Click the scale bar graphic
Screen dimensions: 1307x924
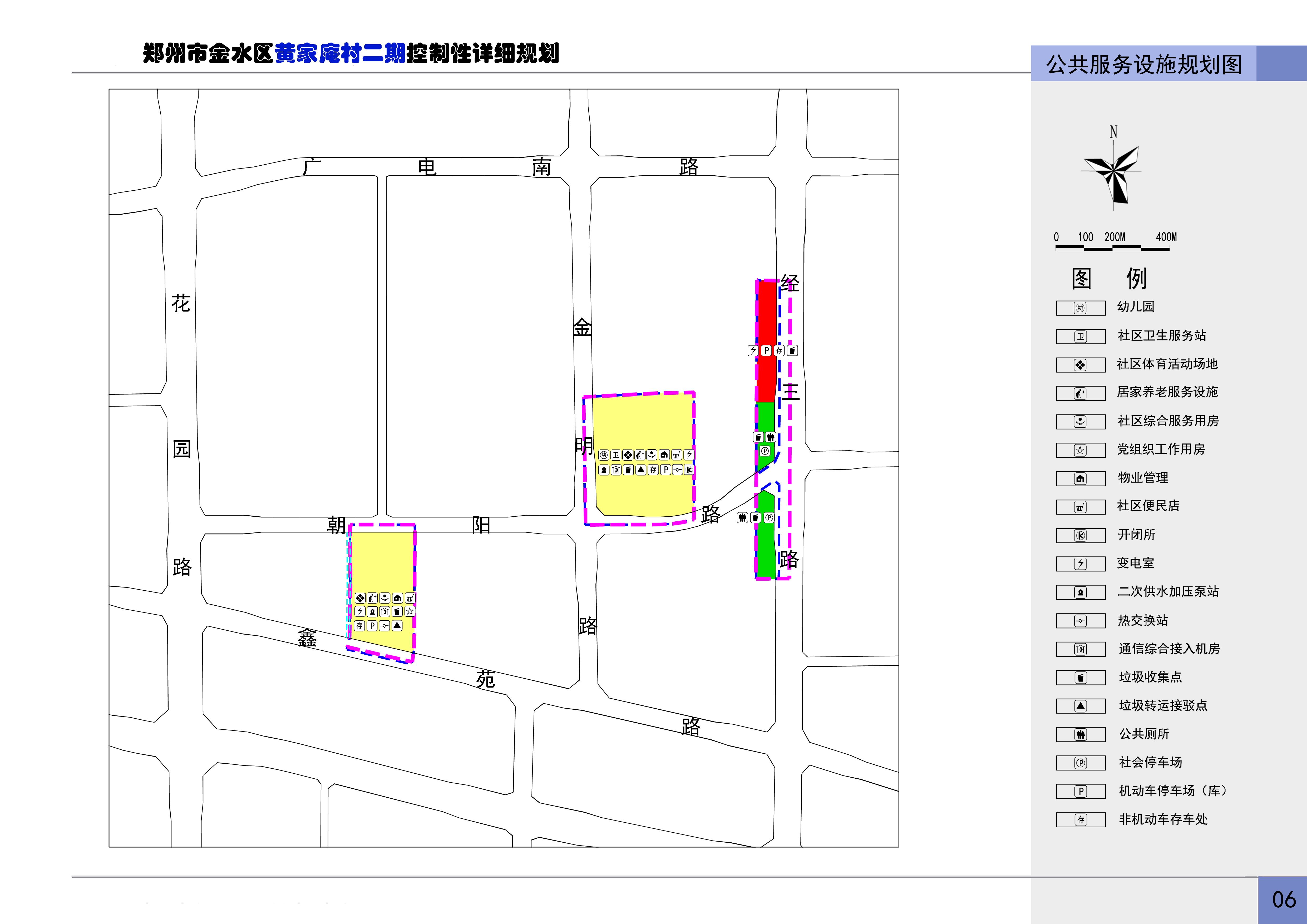[x=1112, y=248]
